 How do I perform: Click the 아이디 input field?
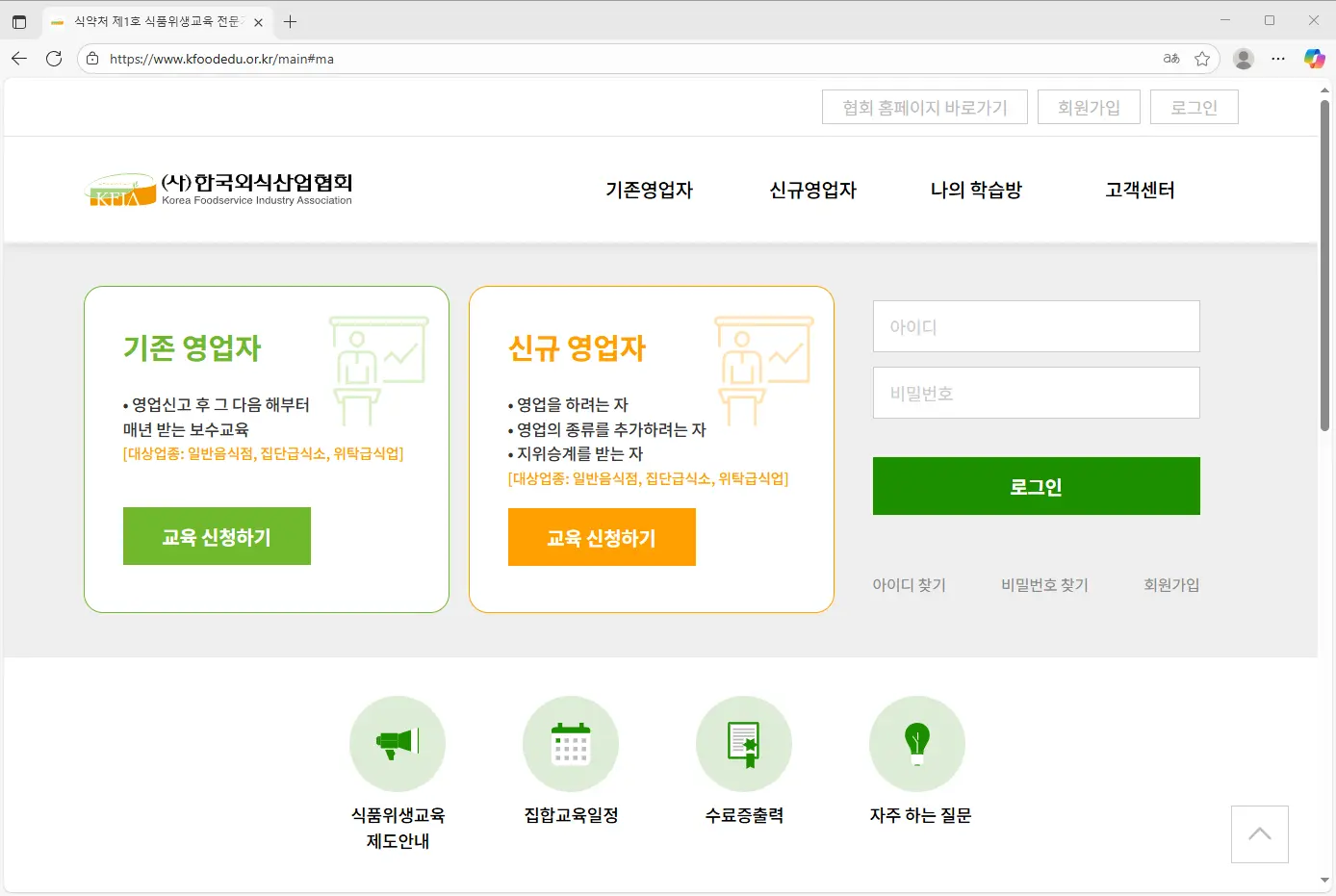tap(1036, 326)
